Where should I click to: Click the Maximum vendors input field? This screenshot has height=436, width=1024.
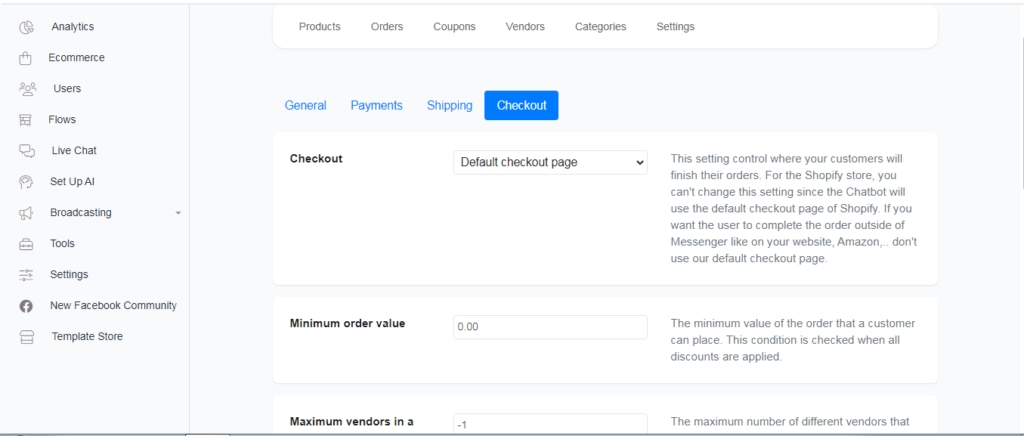(x=550, y=424)
